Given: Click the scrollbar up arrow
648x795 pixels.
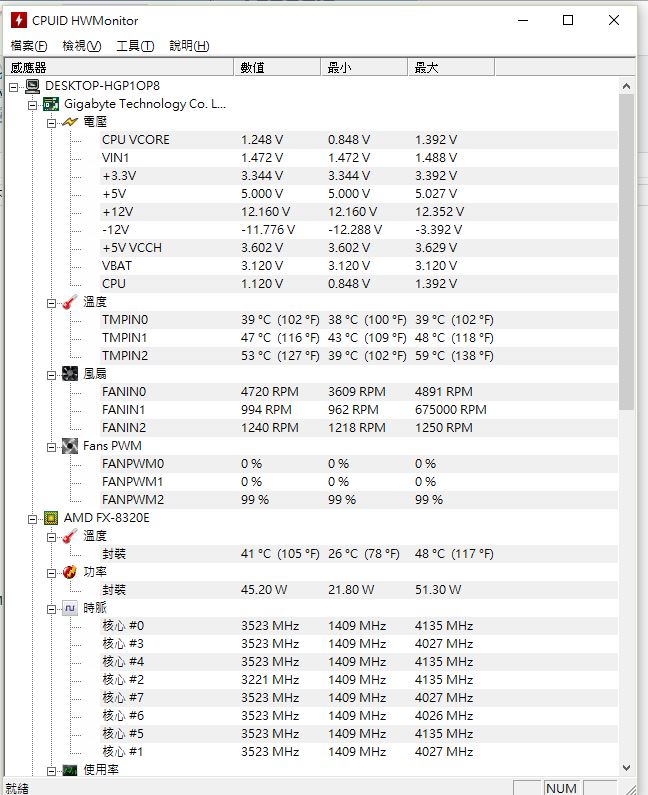Looking at the screenshot, I should click(627, 86).
